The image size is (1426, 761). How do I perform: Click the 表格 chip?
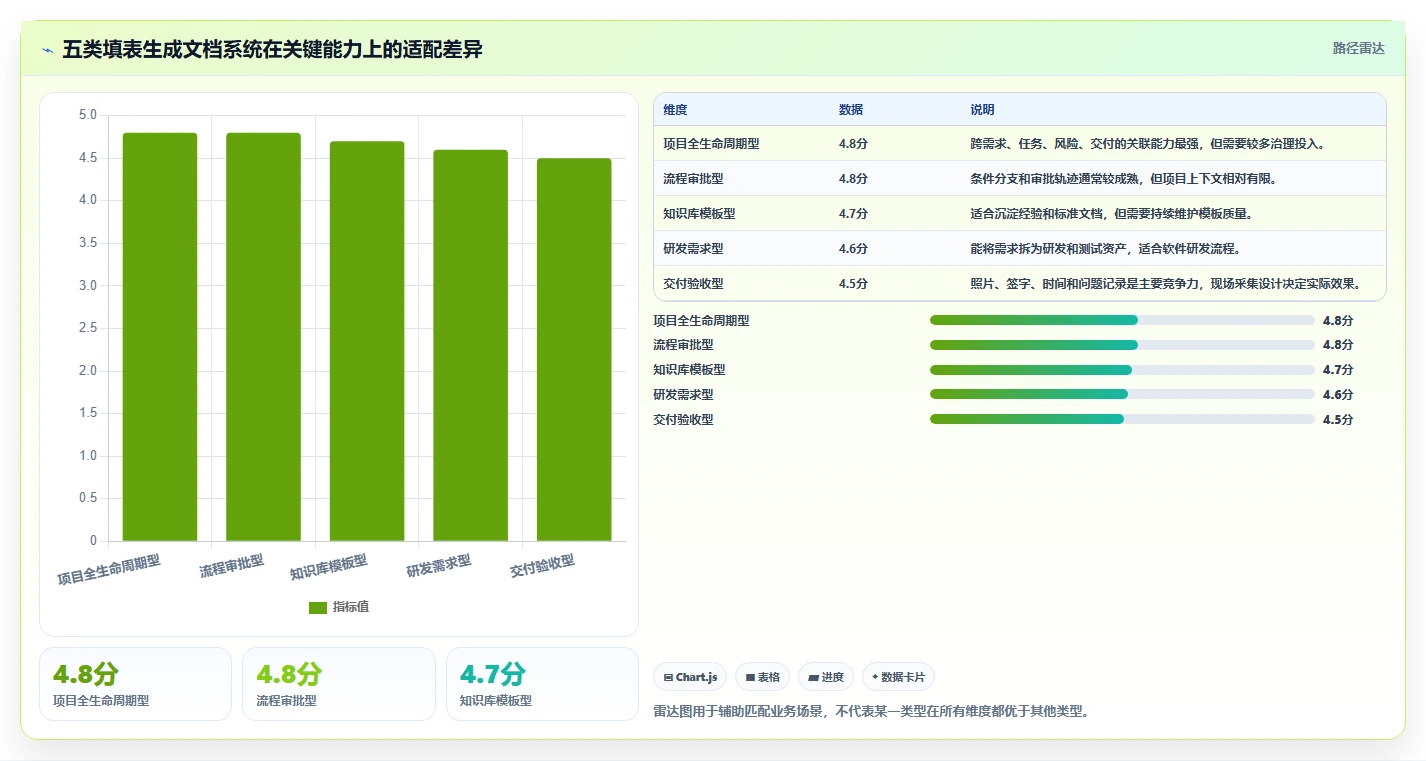[x=762, y=677]
